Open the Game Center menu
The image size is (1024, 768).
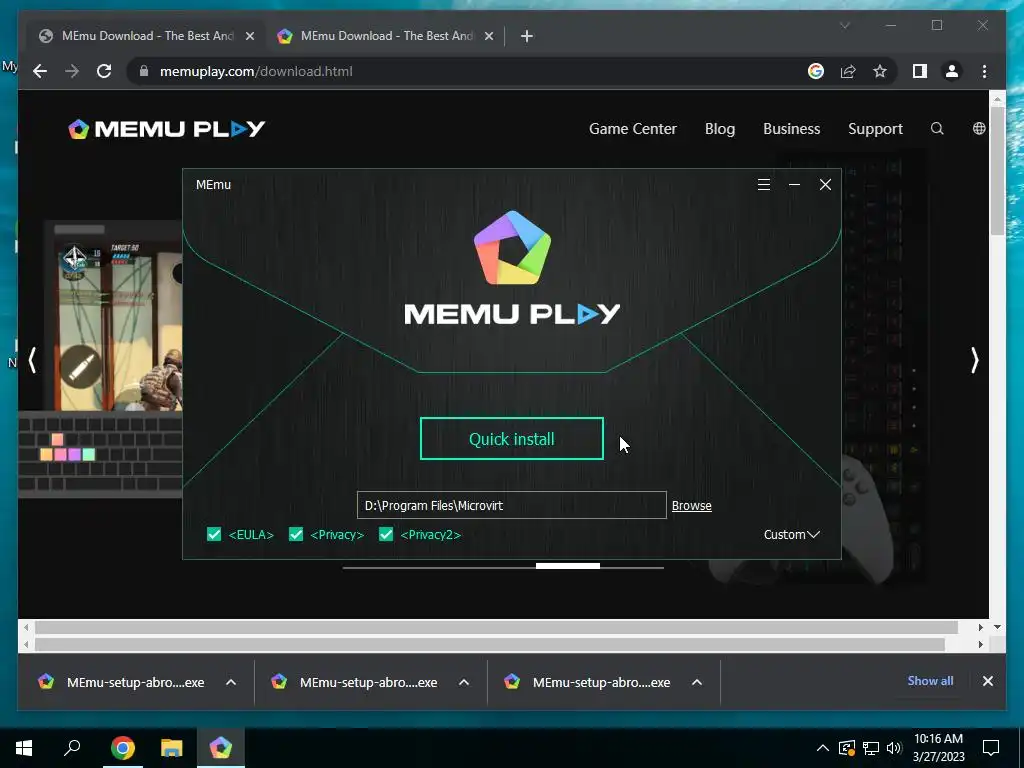[x=633, y=129]
